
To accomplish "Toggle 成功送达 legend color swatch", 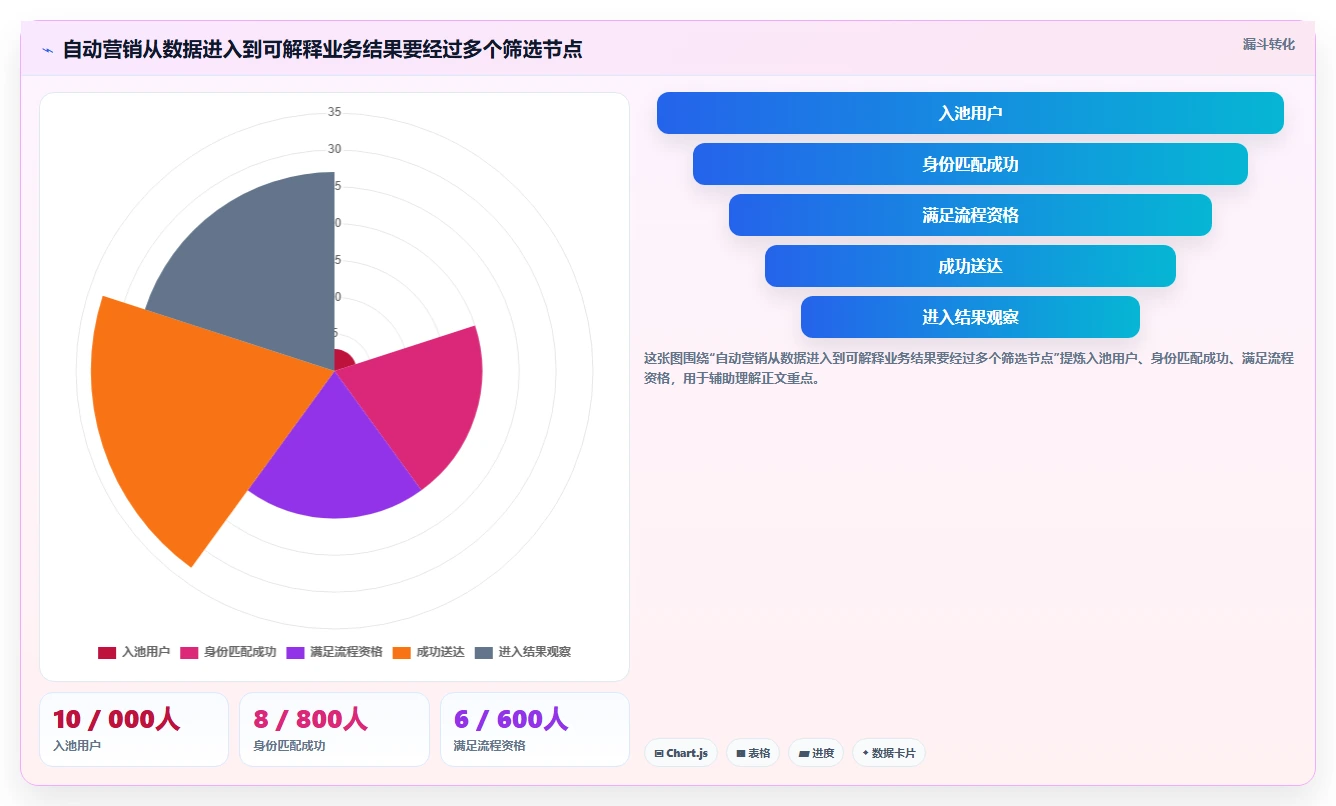I will click(x=402, y=652).
